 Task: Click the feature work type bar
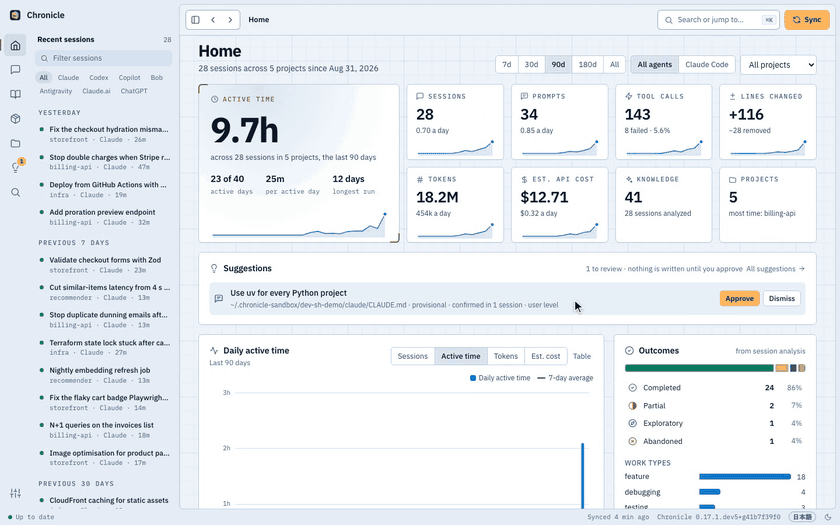[745, 476]
